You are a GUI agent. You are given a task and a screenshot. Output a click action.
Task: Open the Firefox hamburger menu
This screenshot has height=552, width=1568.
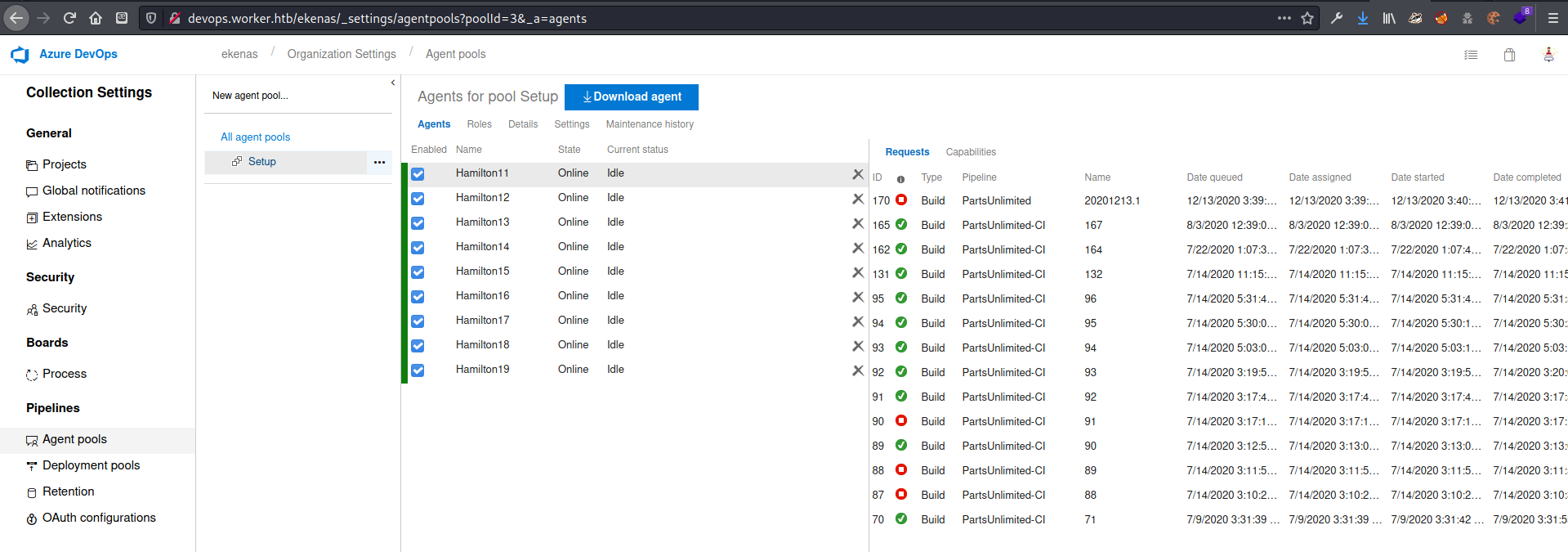(1552, 18)
